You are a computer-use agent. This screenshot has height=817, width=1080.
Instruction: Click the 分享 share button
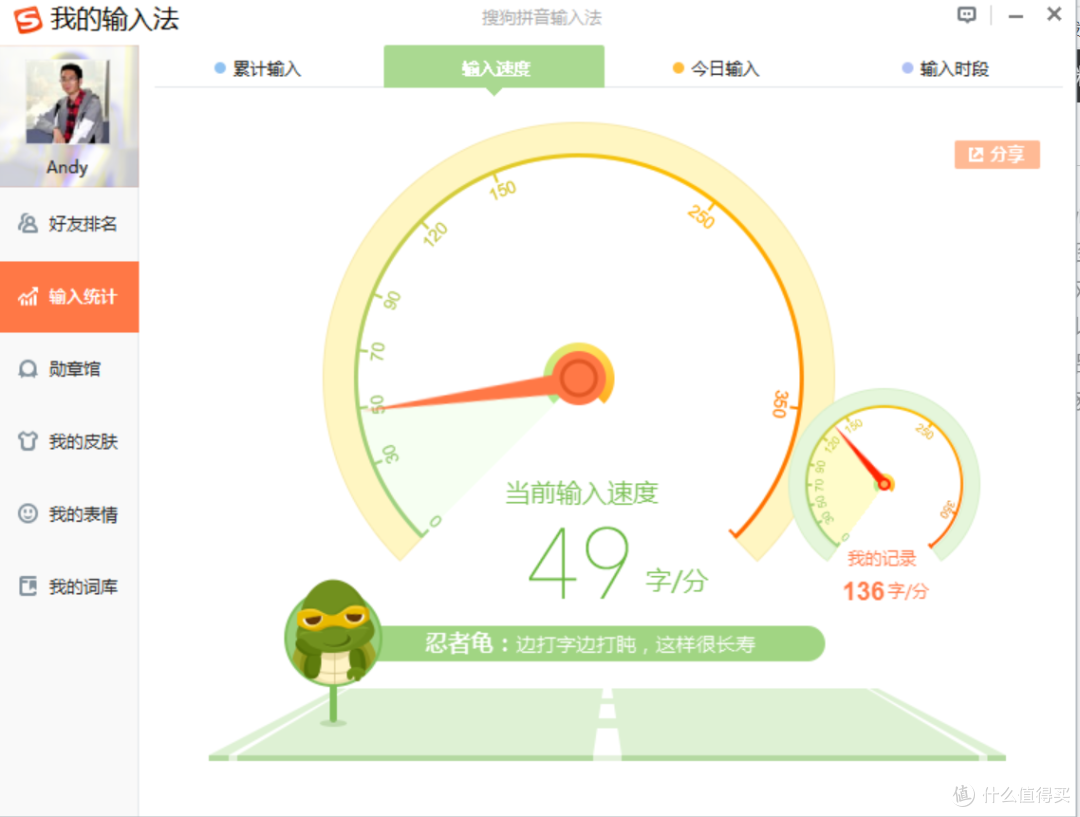[997, 154]
